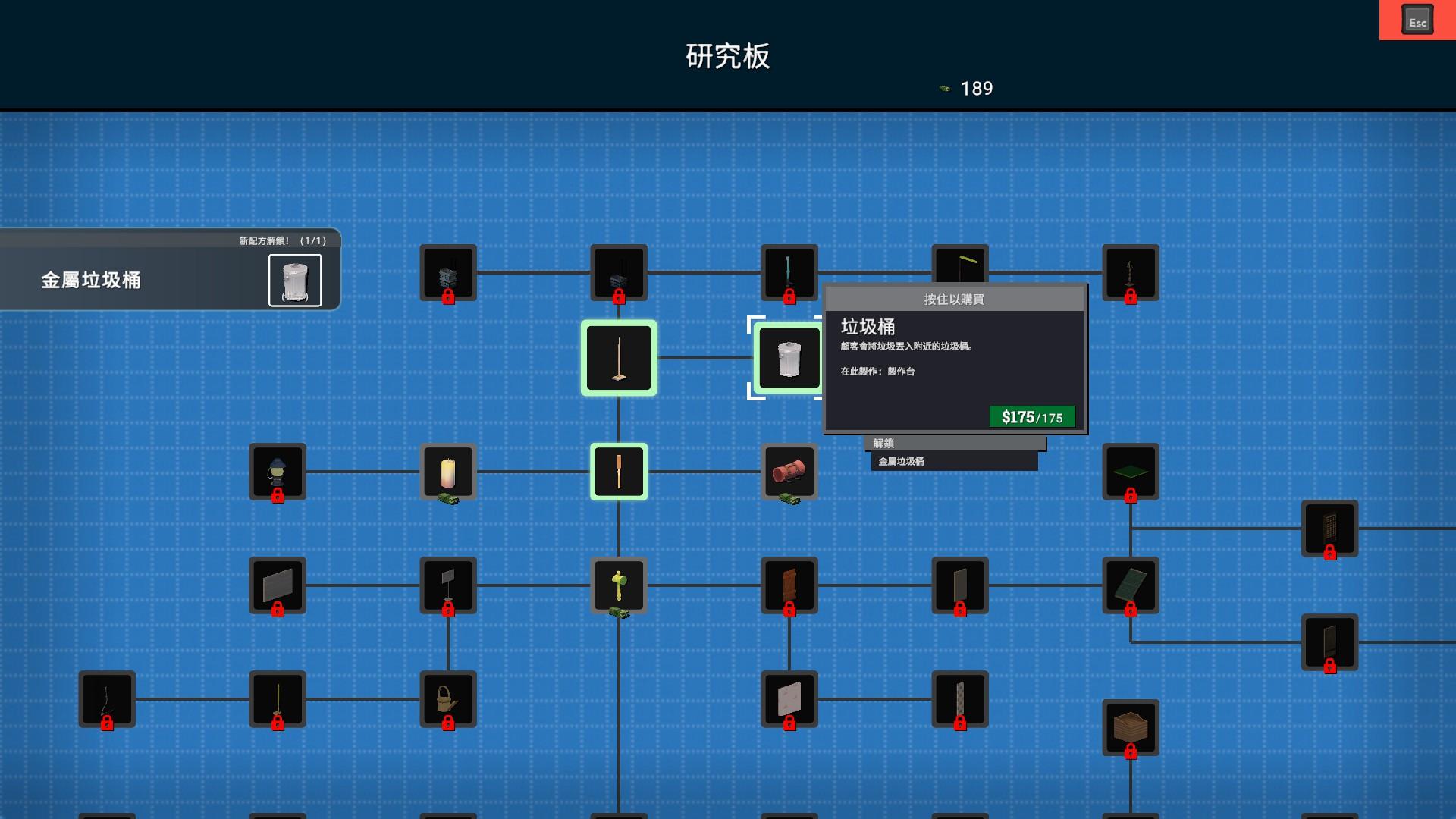Click the selected trash can node

point(789,358)
